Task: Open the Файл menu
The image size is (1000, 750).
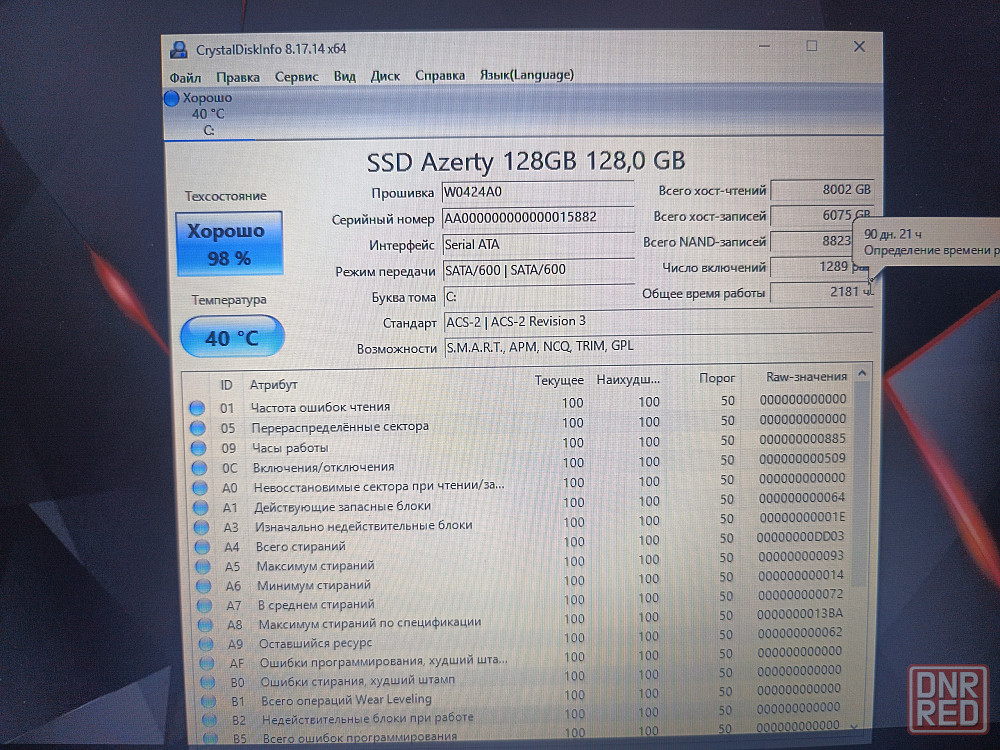Action: coord(185,78)
